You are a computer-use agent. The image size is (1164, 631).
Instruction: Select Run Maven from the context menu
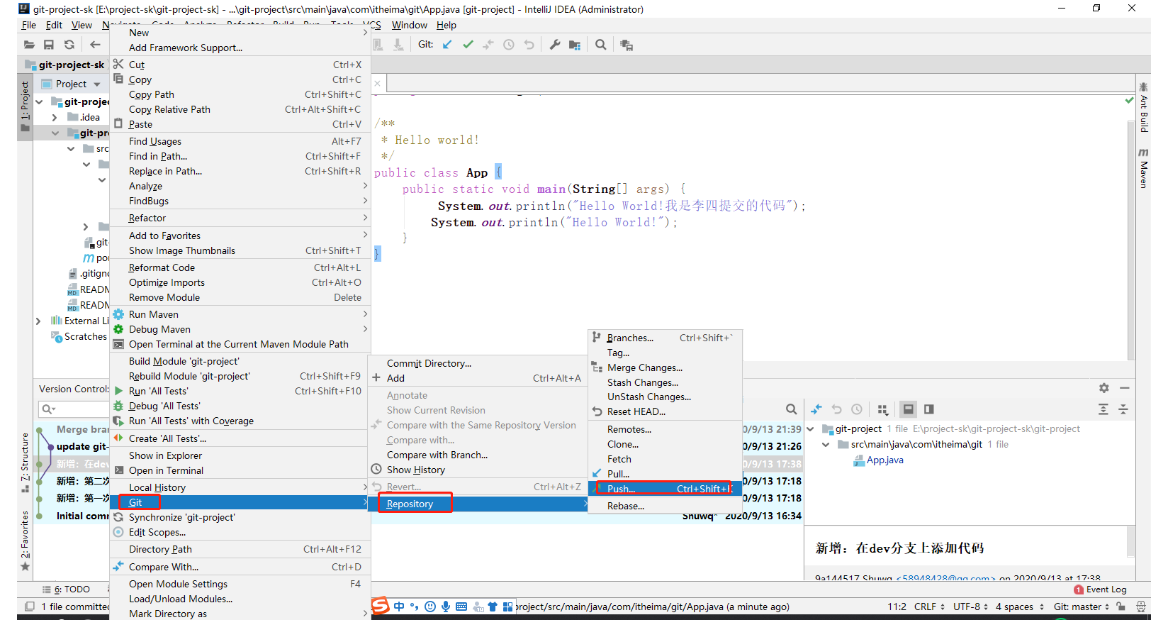pyautogui.click(x=240, y=315)
